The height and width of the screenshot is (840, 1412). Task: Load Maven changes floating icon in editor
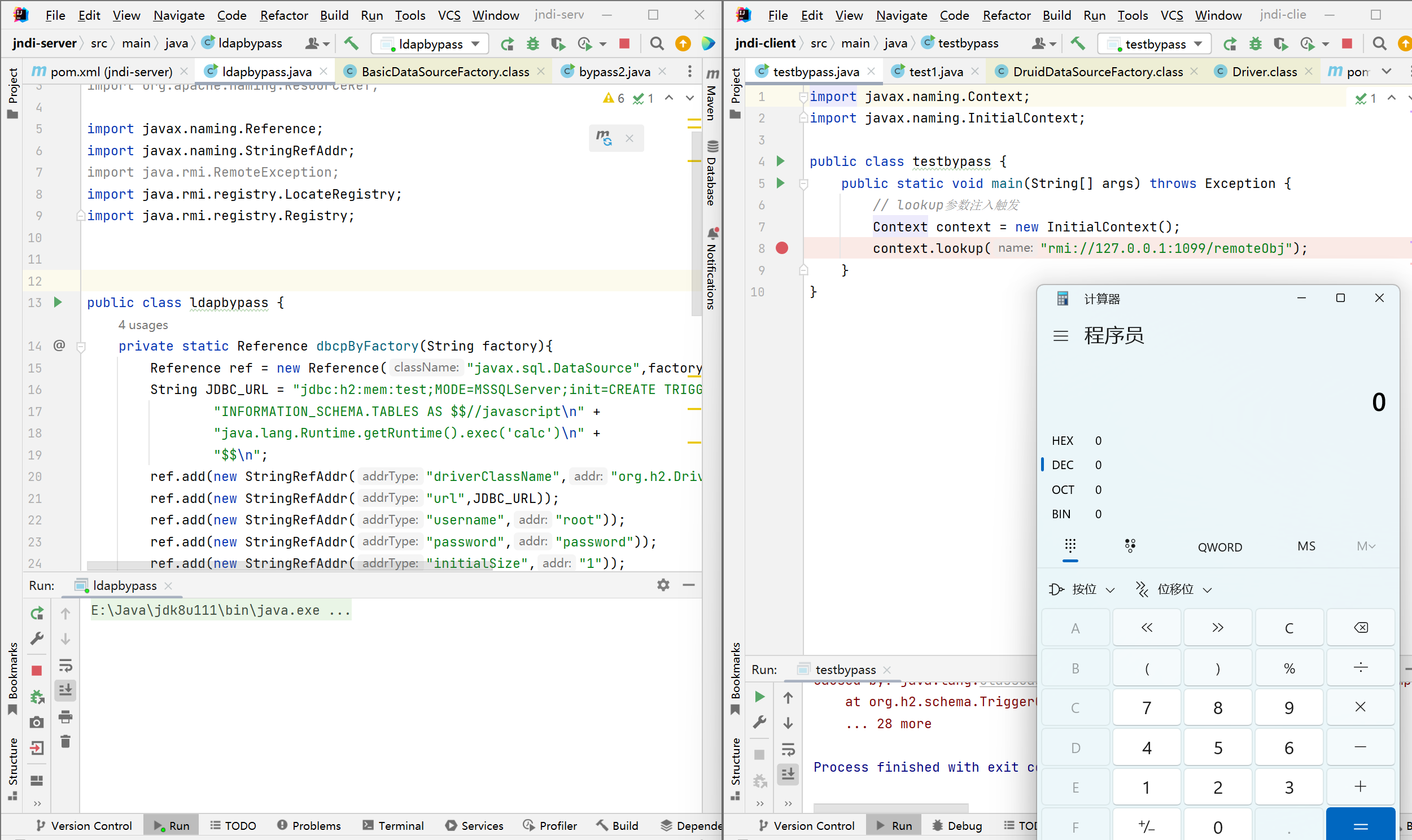pyautogui.click(x=604, y=138)
